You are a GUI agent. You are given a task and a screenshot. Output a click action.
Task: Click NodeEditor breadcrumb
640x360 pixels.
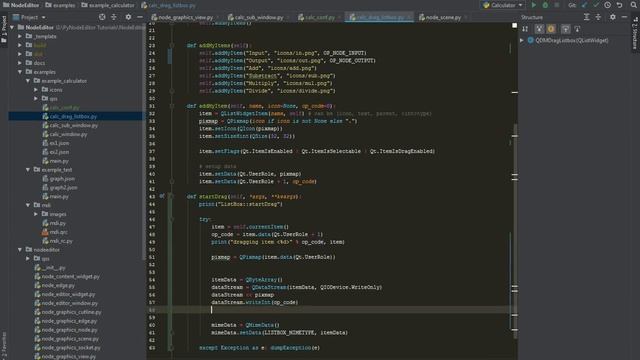pos(21,5)
